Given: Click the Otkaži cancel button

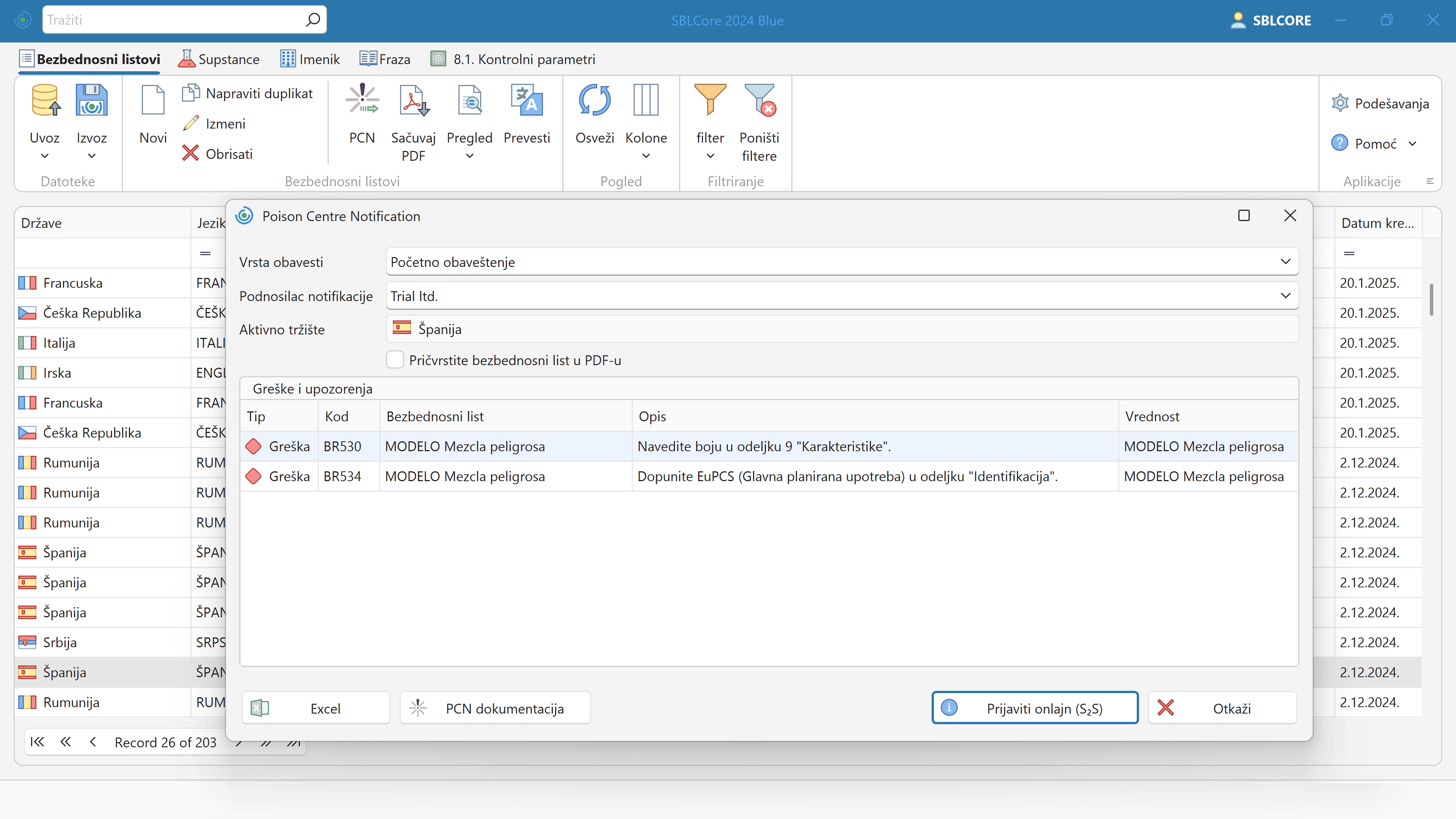Looking at the screenshot, I should point(1222,708).
